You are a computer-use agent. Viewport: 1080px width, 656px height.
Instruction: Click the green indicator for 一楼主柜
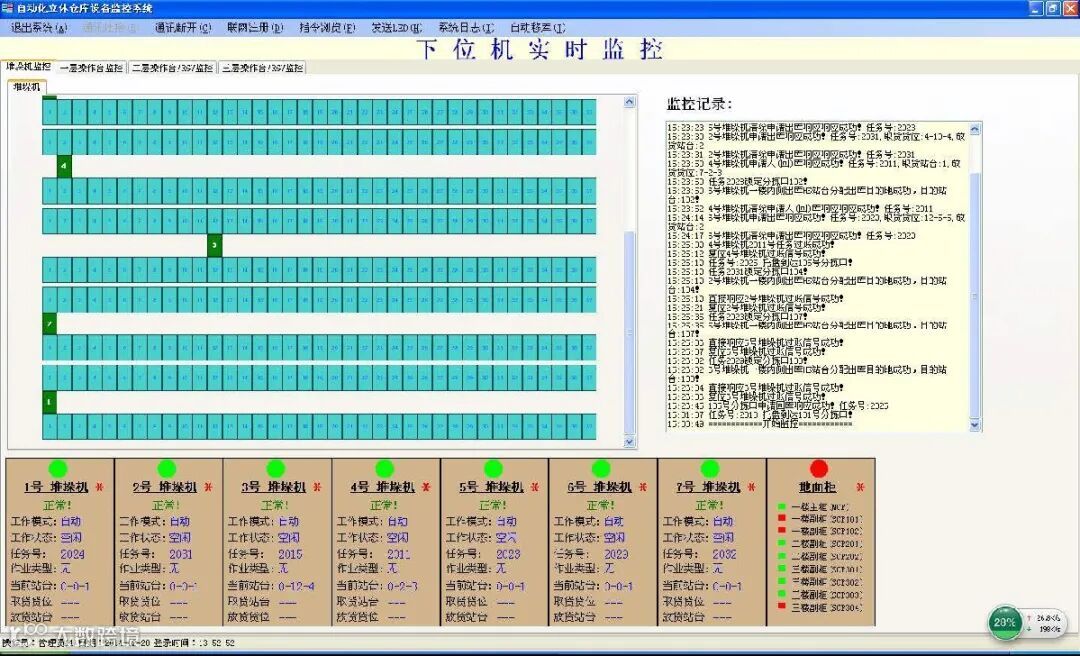click(782, 507)
